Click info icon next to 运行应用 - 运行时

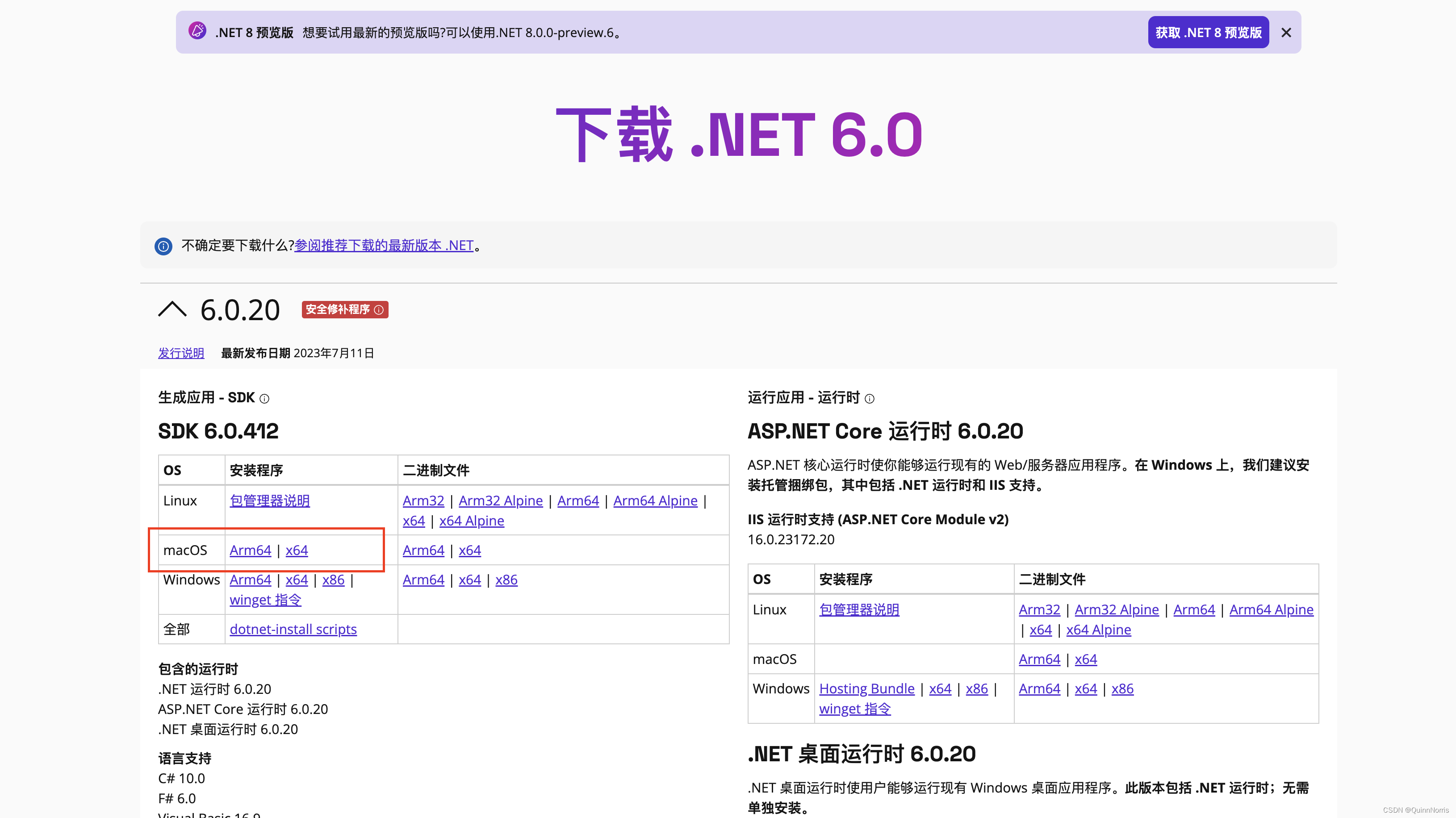click(869, 399)
